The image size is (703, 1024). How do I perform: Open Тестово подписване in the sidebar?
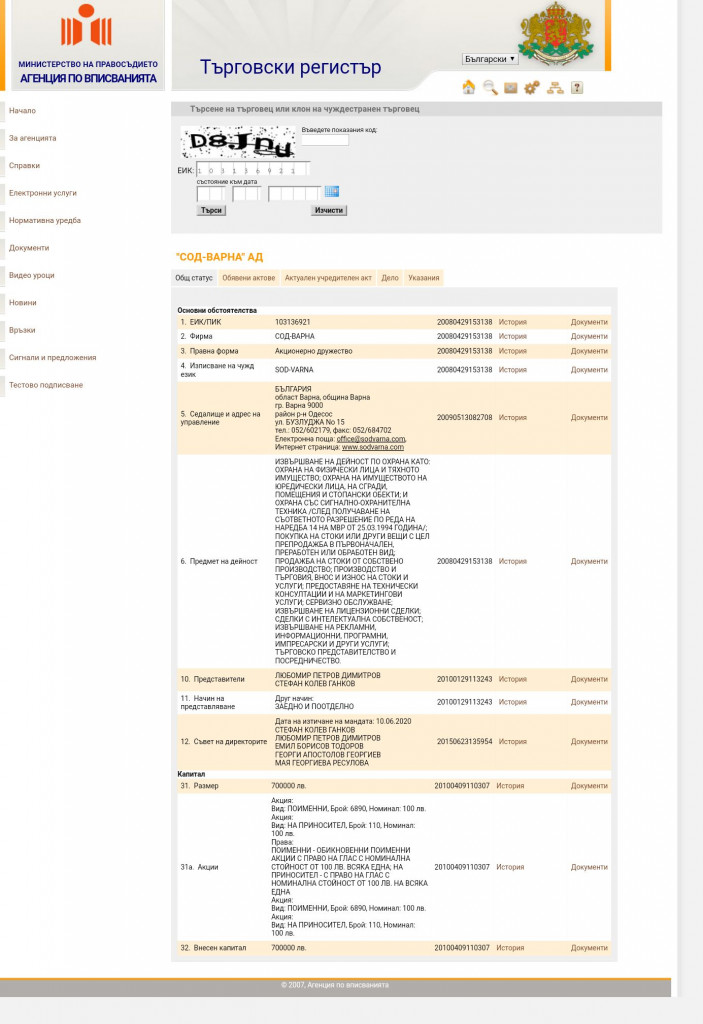(46, 385)
